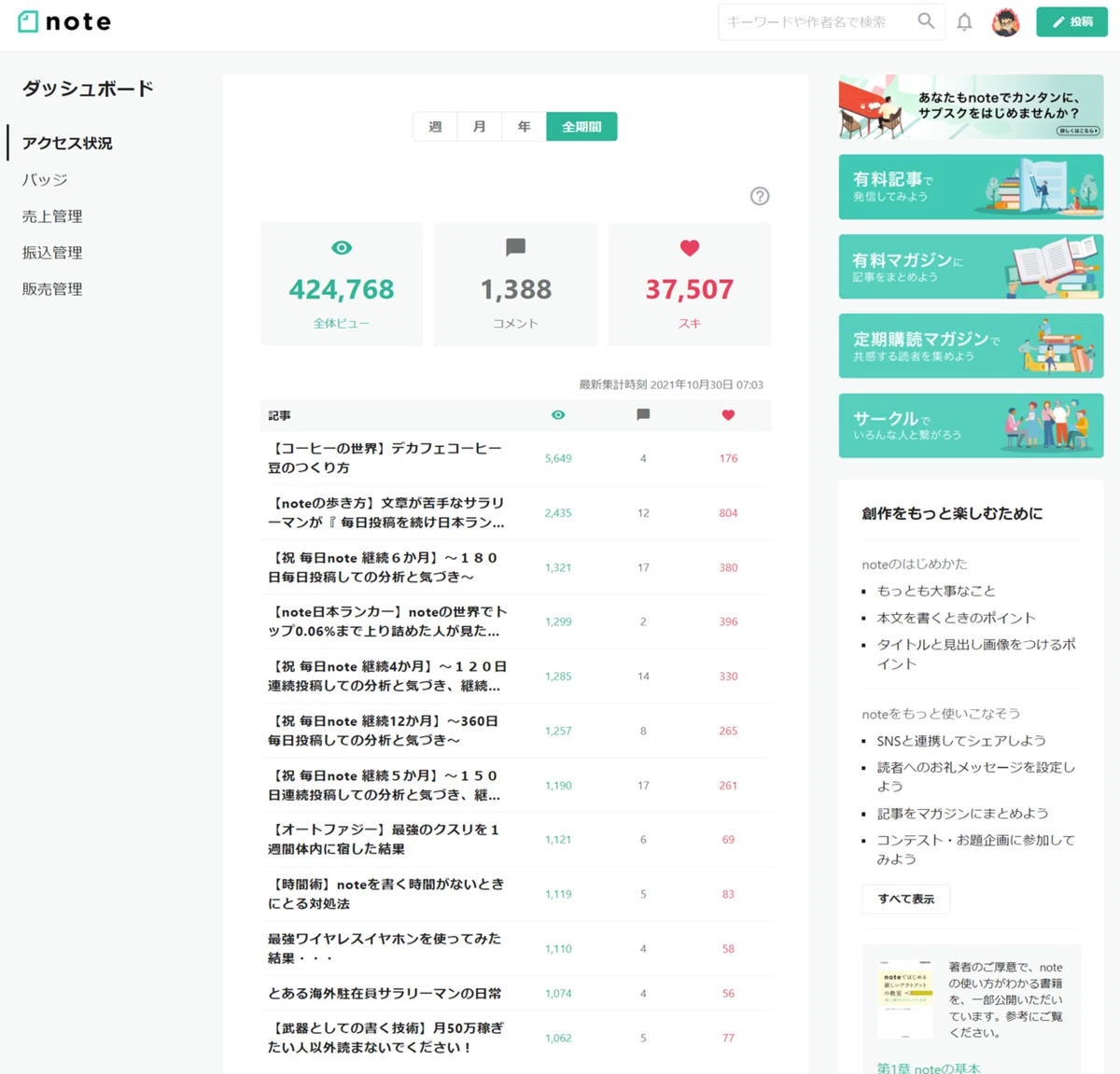Click the 投稿 post button
Viewport: 1120px width, 1074px height.
1071,21
